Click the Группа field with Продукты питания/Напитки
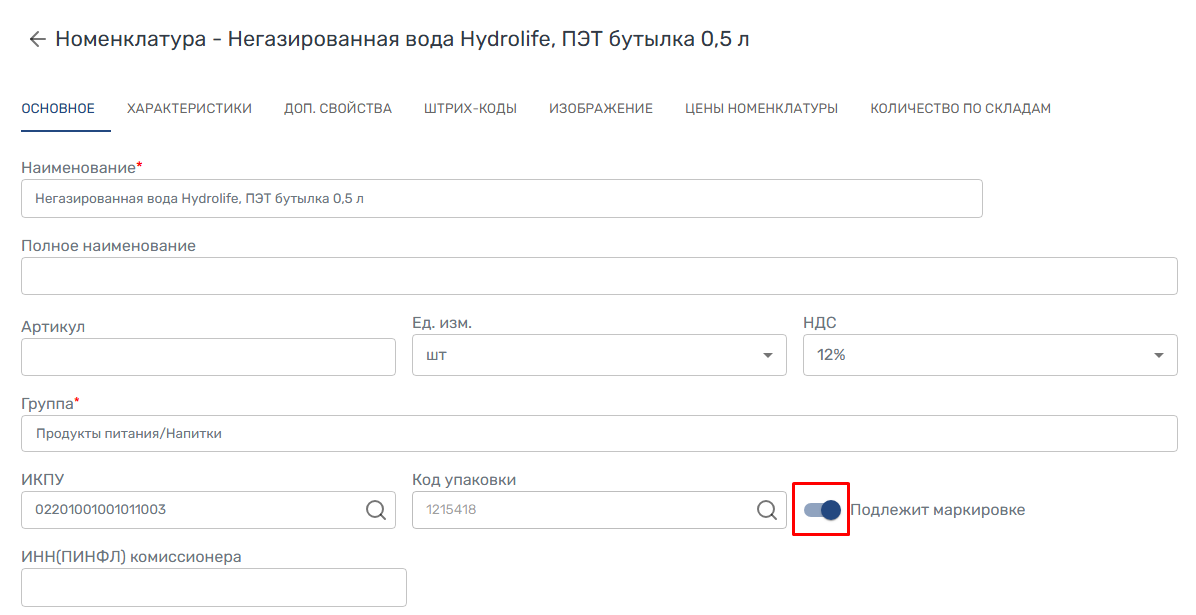 pyautogui.click(x=598, y=434)
